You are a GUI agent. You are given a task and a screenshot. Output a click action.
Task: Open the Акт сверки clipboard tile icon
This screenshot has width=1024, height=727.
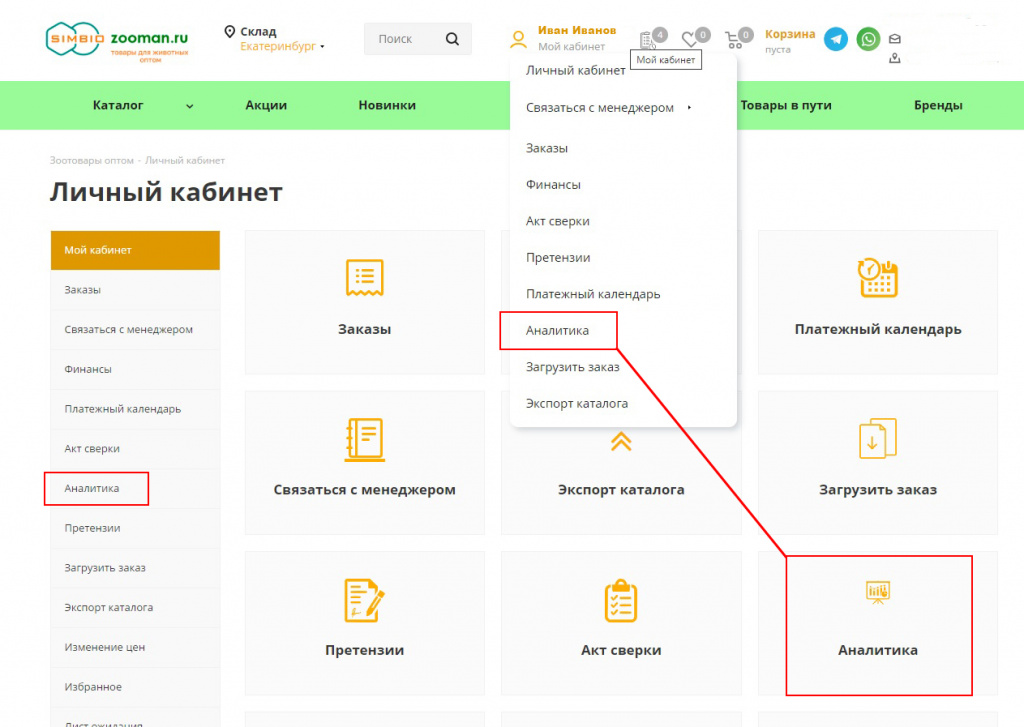621,599
